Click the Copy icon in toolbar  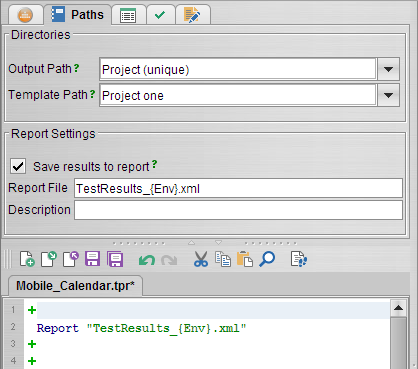click(x=223, y=259)
